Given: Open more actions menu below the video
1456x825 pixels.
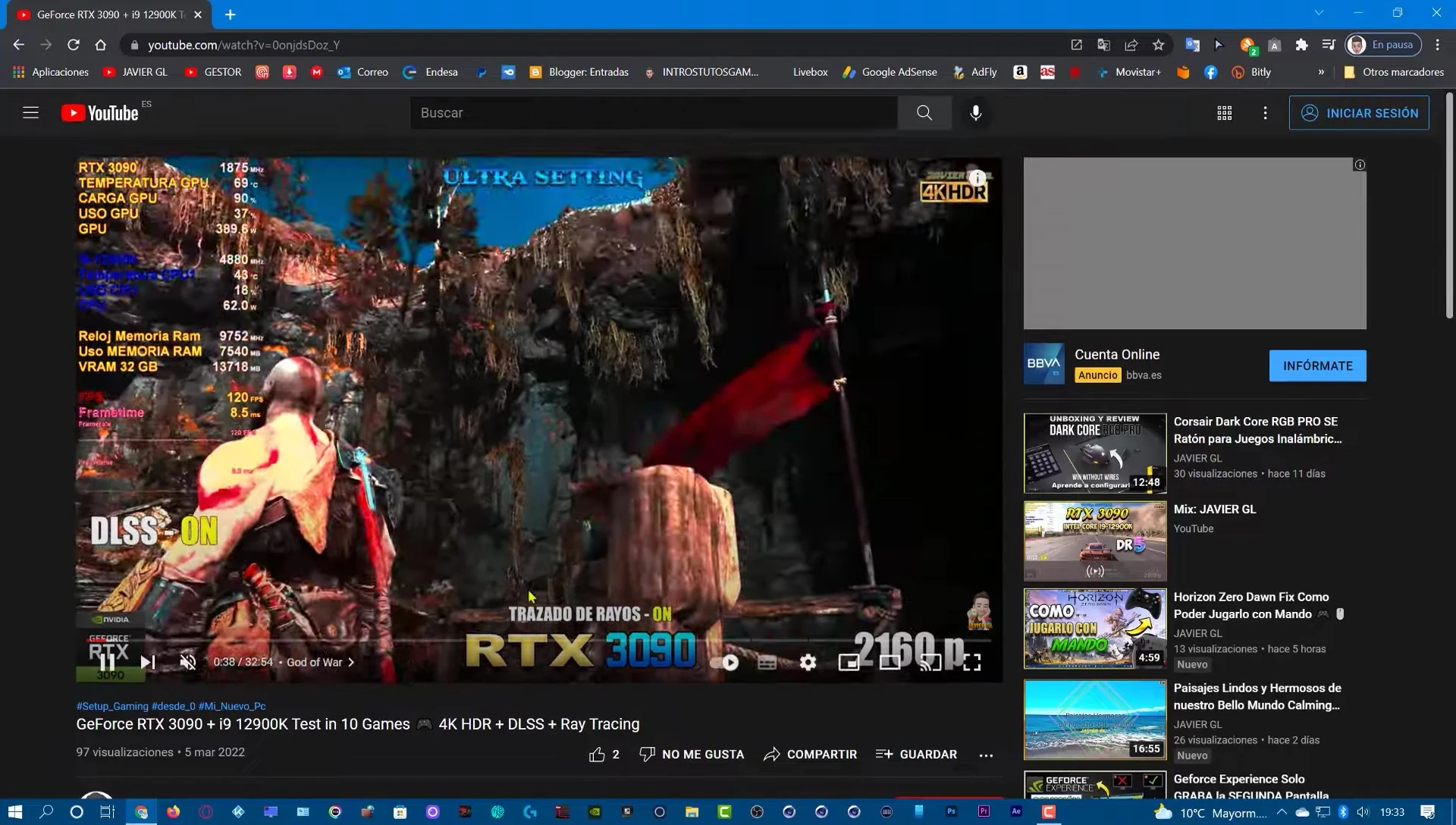Looking at the screenshot, I should (986, 755).
